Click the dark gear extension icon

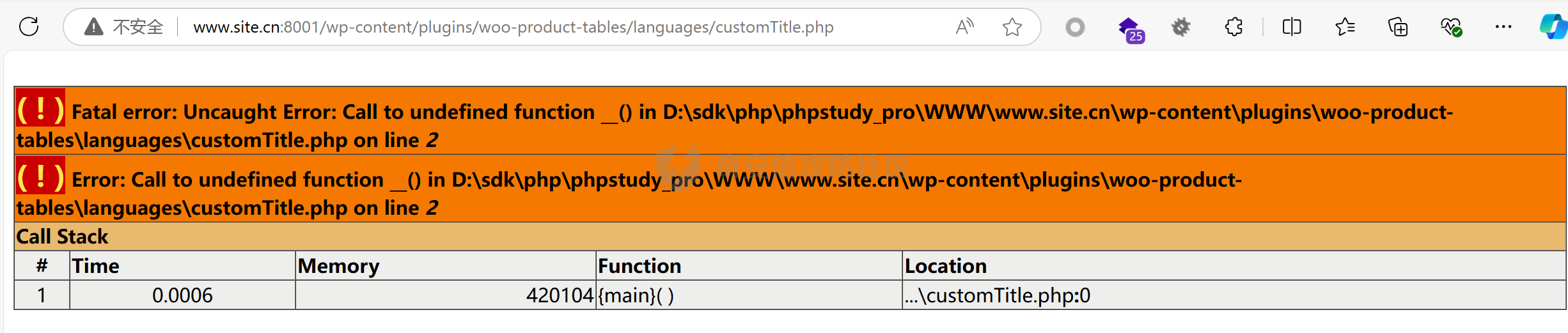click(x=1180, y=27)
